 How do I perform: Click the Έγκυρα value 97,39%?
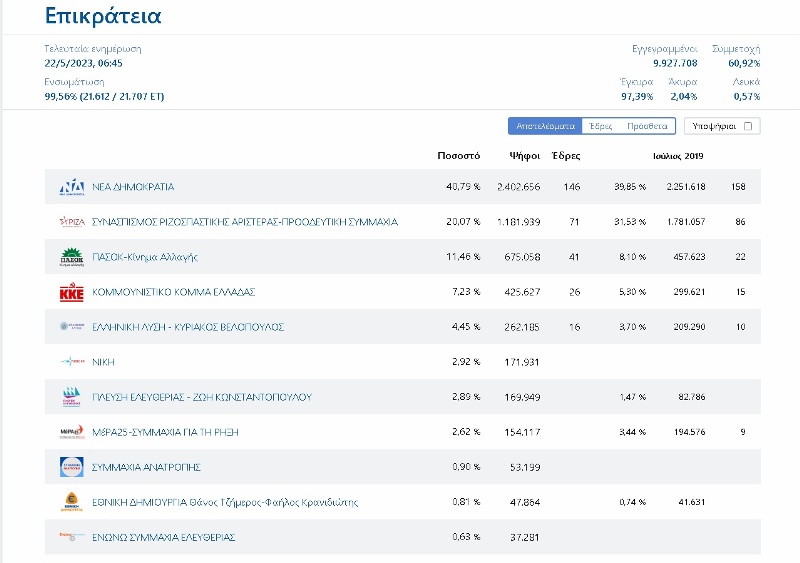[637, 96]
